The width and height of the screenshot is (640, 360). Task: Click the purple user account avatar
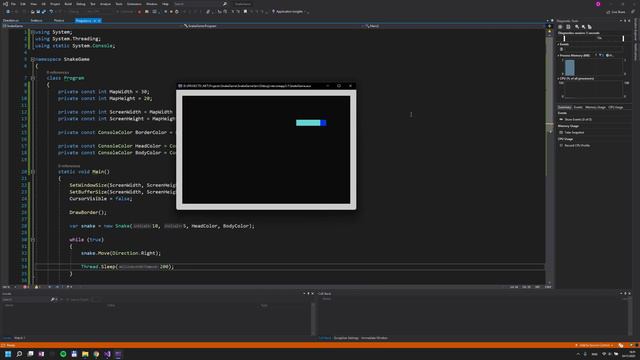598,4
